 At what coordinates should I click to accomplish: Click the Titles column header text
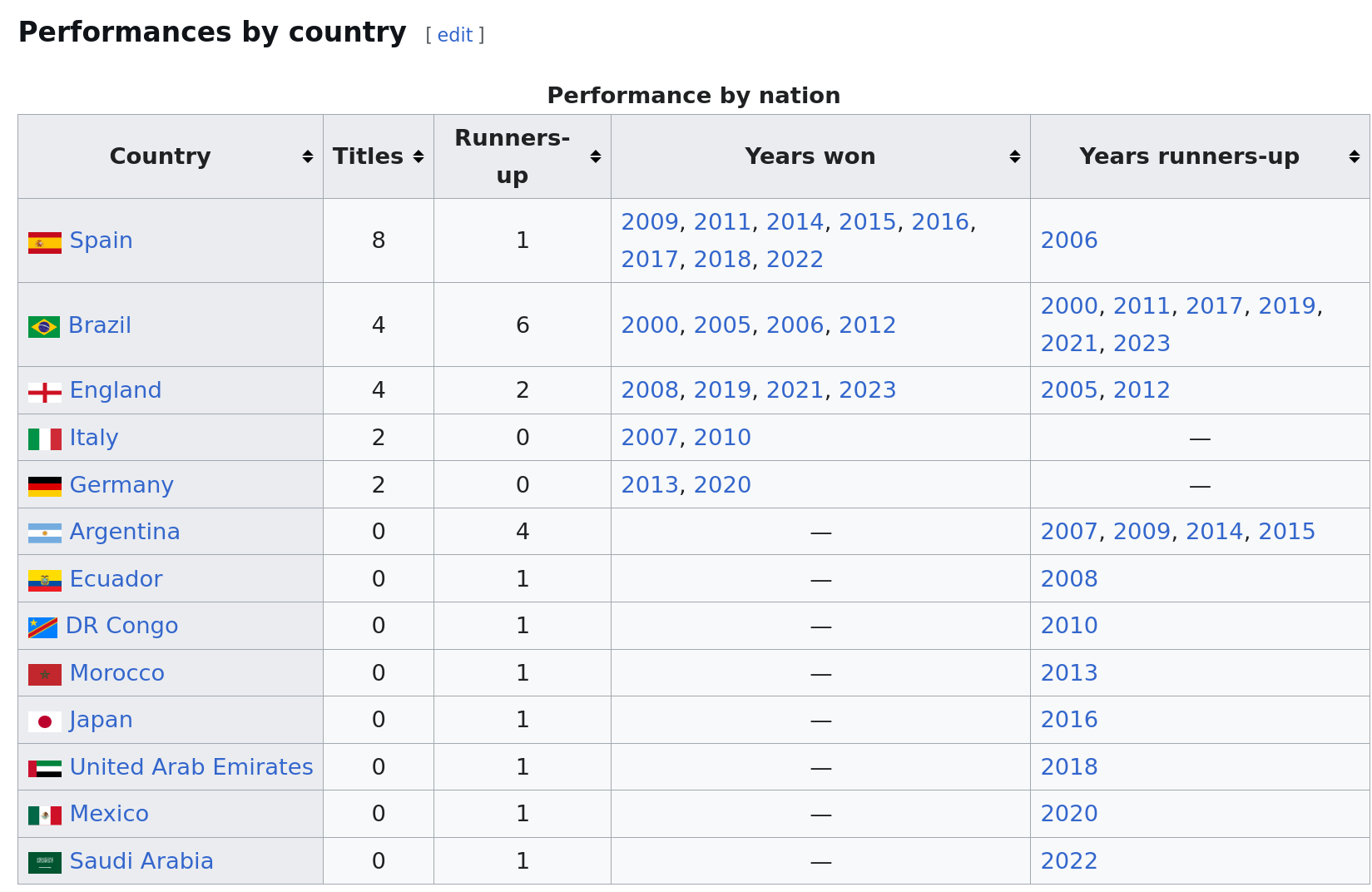[368, 156]
